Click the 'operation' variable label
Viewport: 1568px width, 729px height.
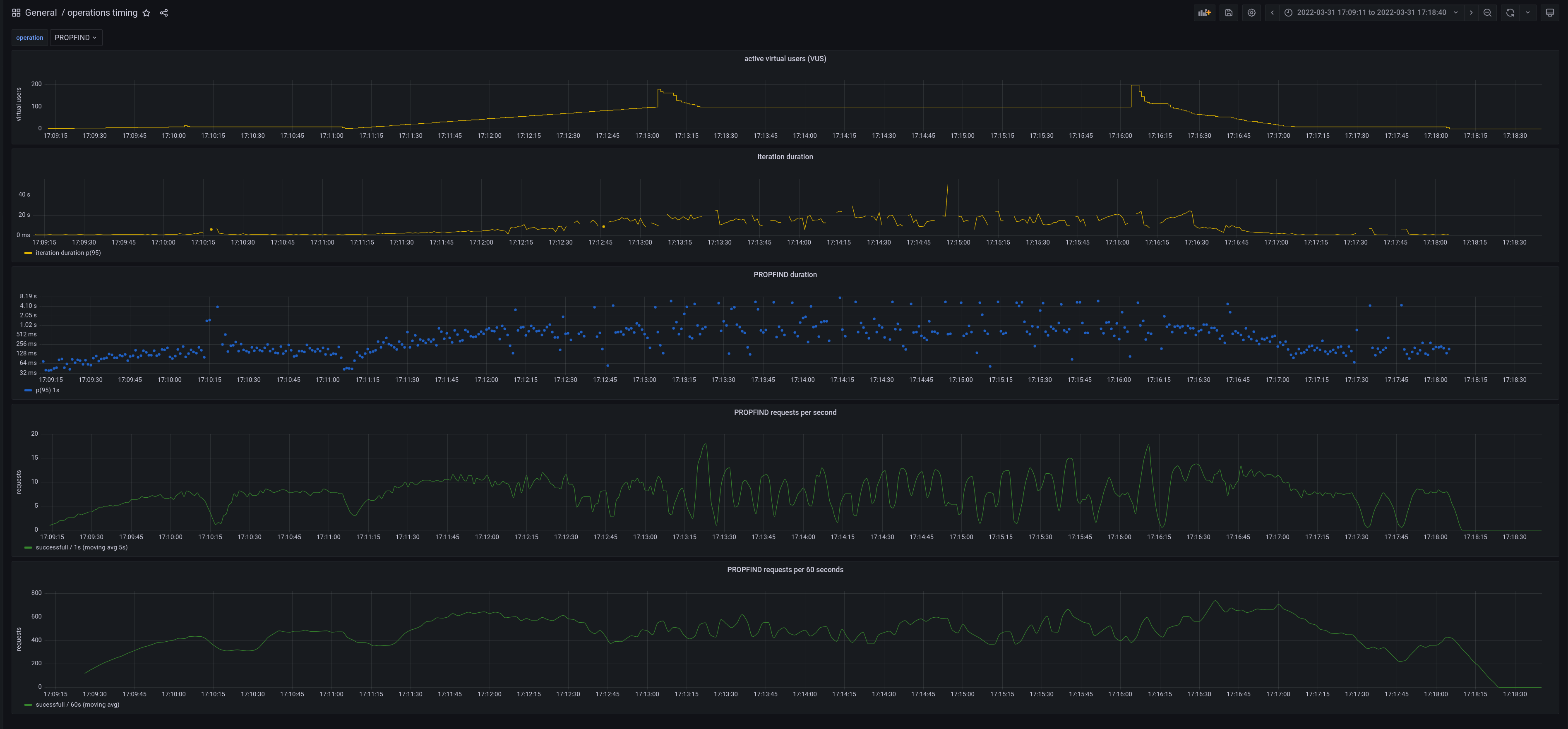30,38
